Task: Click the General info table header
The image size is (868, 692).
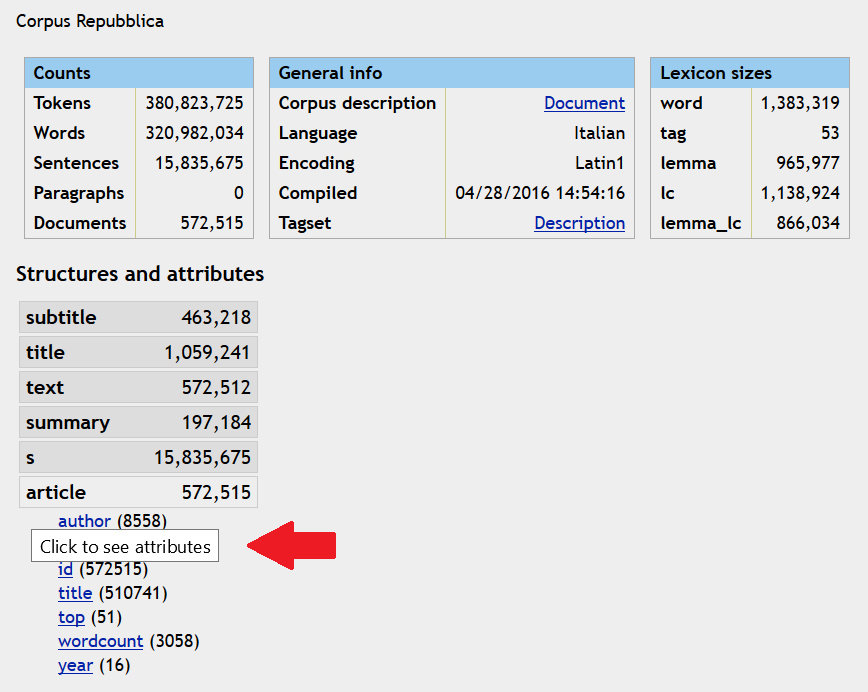Action: point(452,73)
